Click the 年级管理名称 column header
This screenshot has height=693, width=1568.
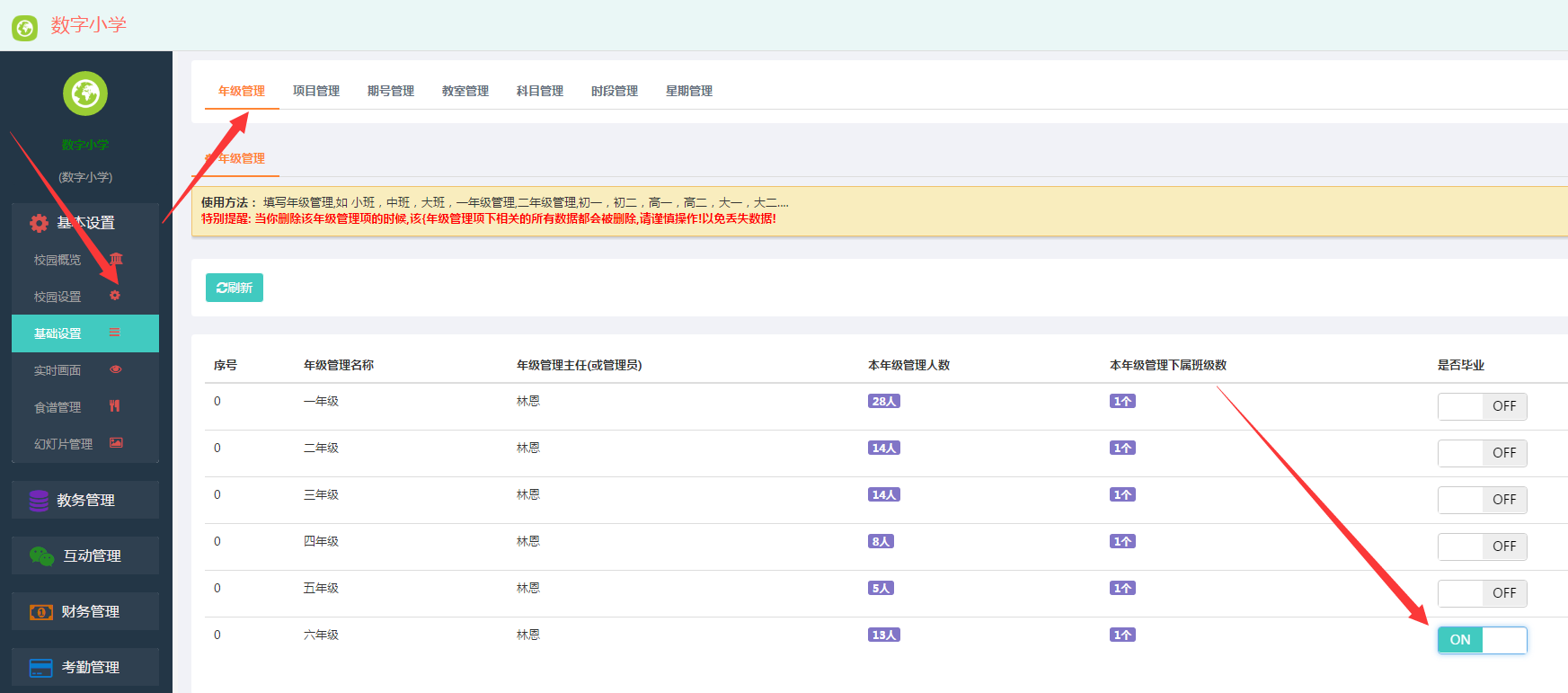(339, 365)
